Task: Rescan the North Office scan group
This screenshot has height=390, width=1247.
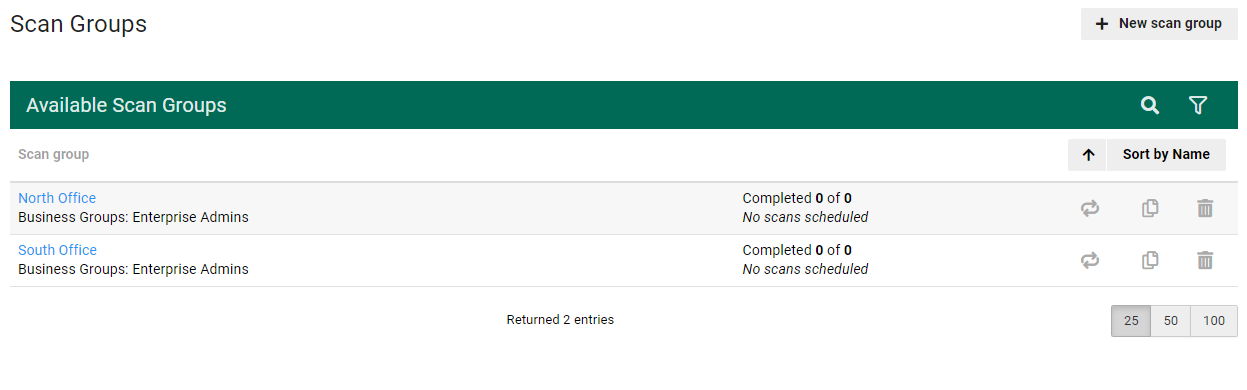Action: [x=1090, y=208]
